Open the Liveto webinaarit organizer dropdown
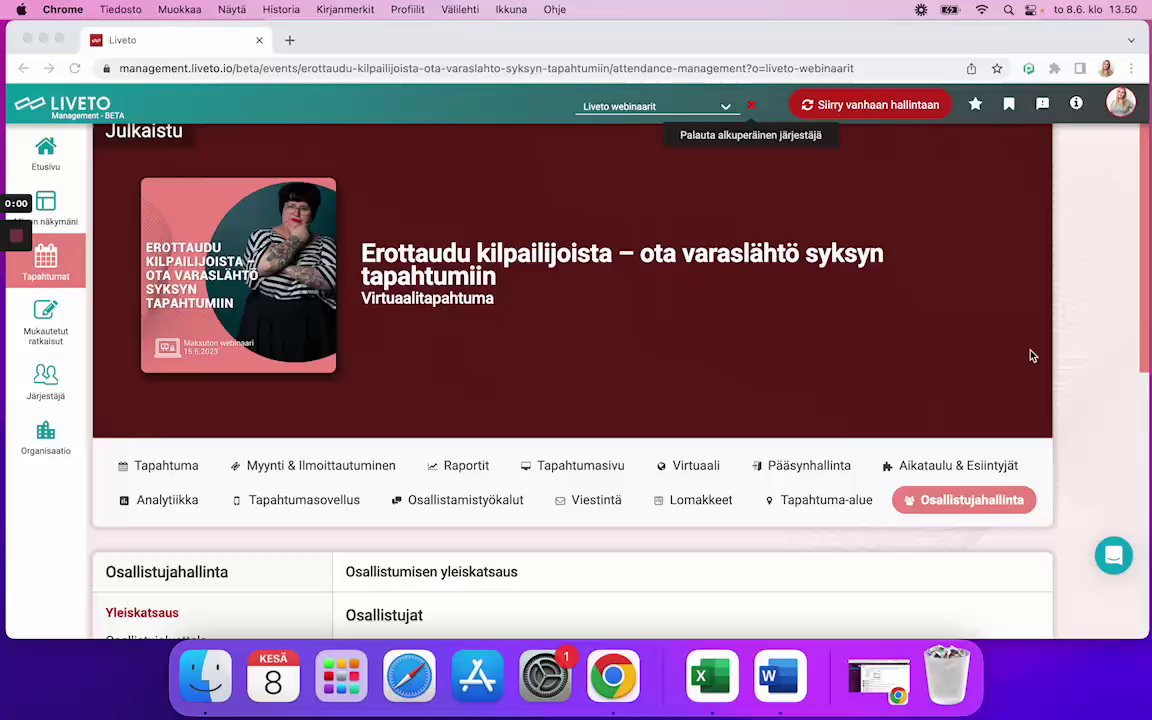The height and width of the screenshot is (720, 1152). pos(657,107)
